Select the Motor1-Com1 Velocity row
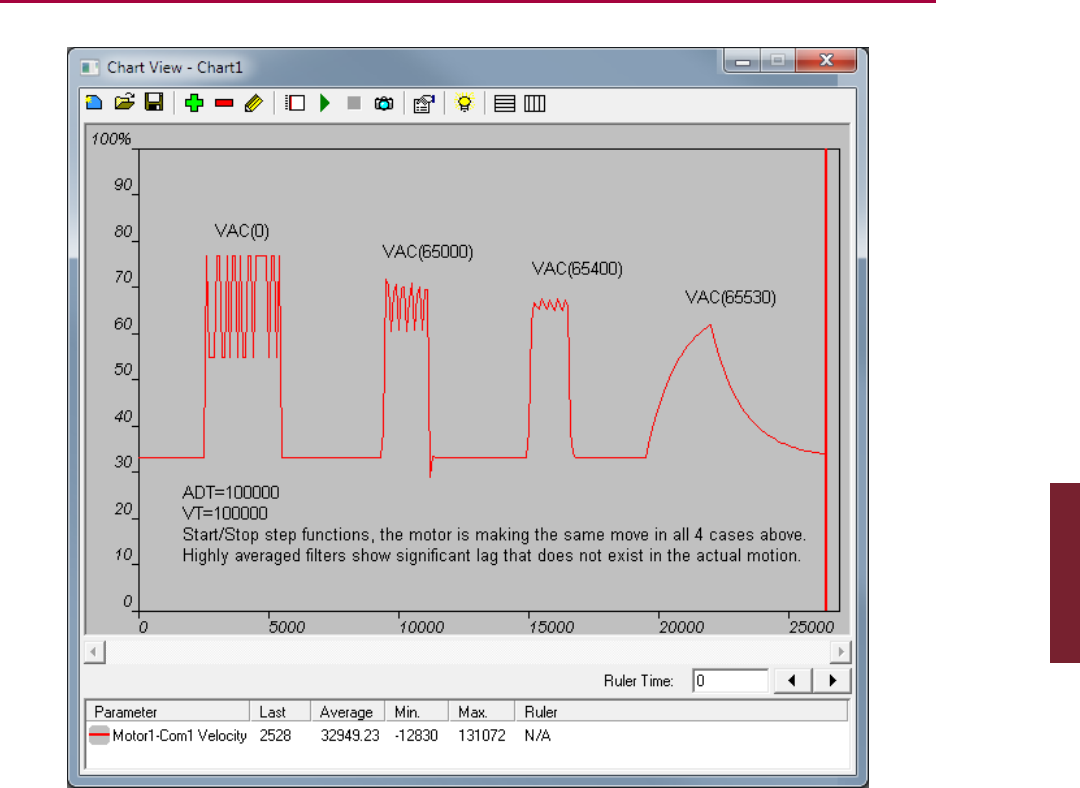This screenshot has height=788, width=1080. click(467, 736)
